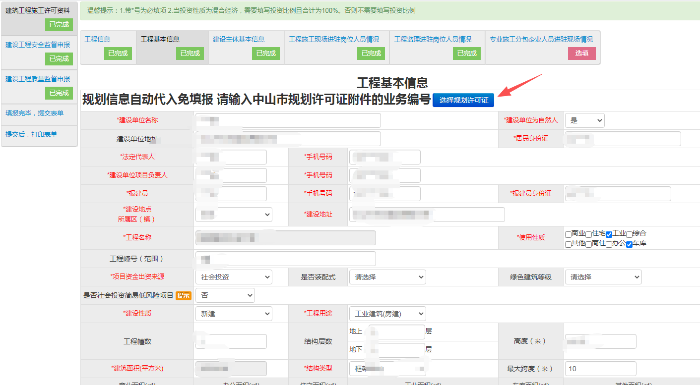The width and height of the screenshot is (700, 385).
Task: Open the 绿色建筑等级 dropdown
Action: tap(603, 277)
